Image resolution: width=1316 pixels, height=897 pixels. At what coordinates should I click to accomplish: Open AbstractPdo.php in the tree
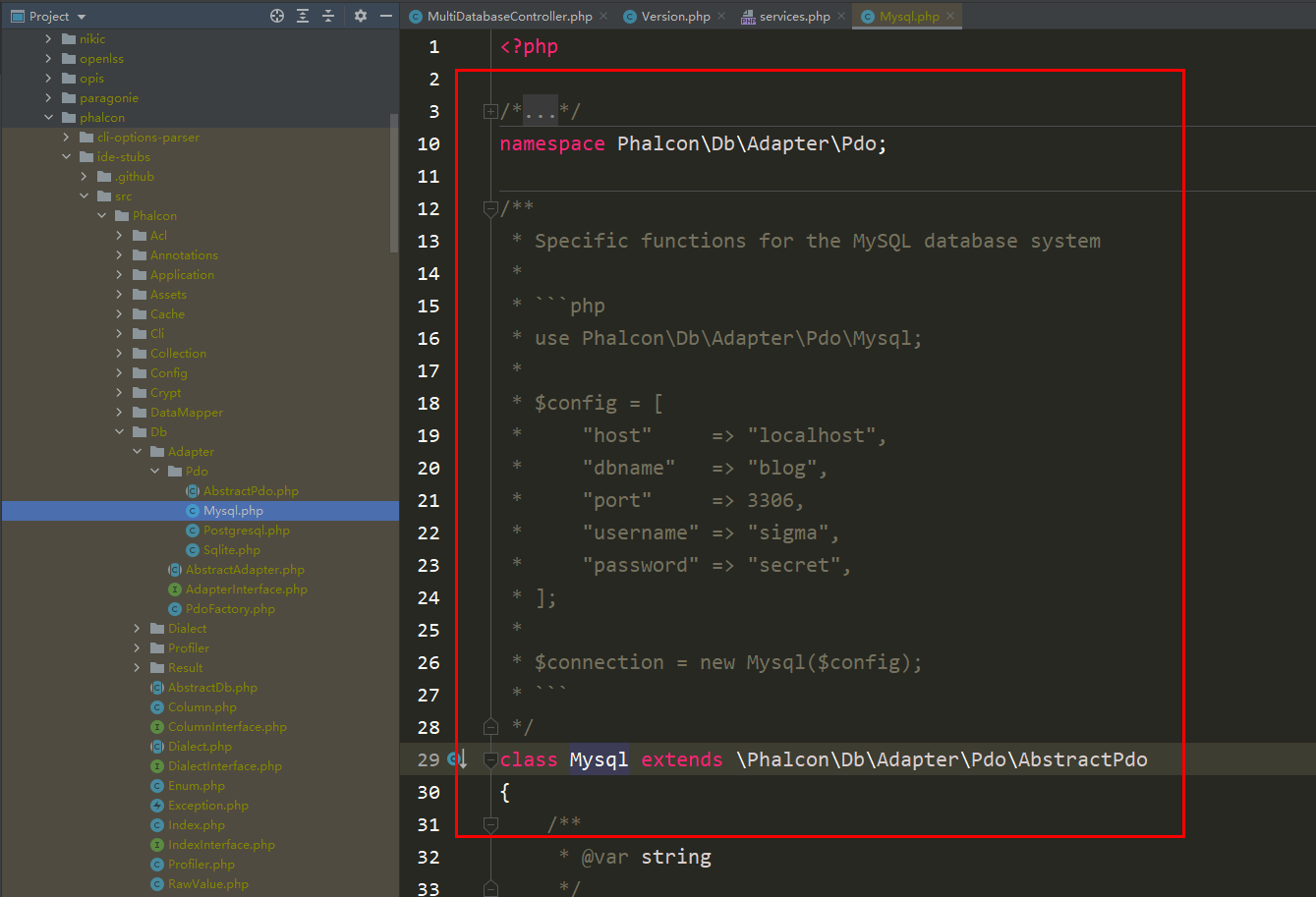tap(251, 491)
